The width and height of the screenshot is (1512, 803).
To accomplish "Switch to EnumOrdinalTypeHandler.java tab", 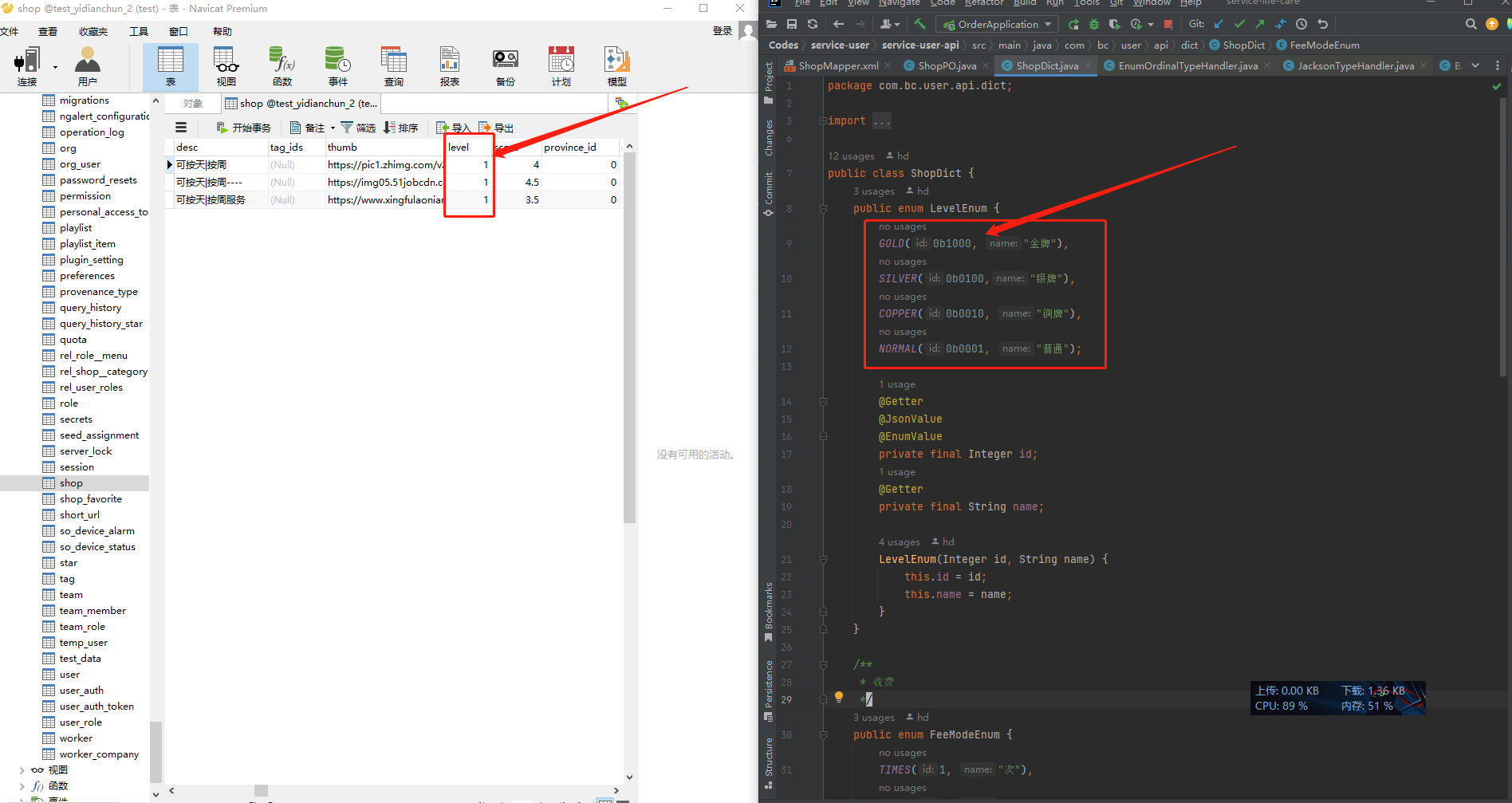I will point(1187,65).
